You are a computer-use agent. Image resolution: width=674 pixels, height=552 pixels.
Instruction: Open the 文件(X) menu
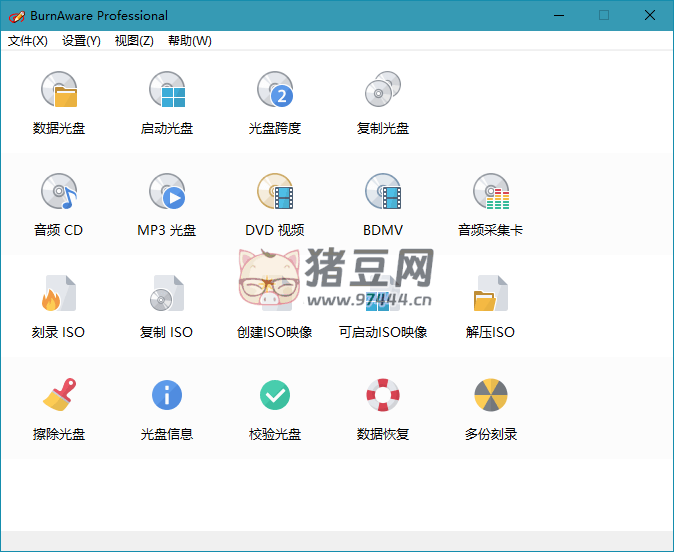[x=28, y=41]
